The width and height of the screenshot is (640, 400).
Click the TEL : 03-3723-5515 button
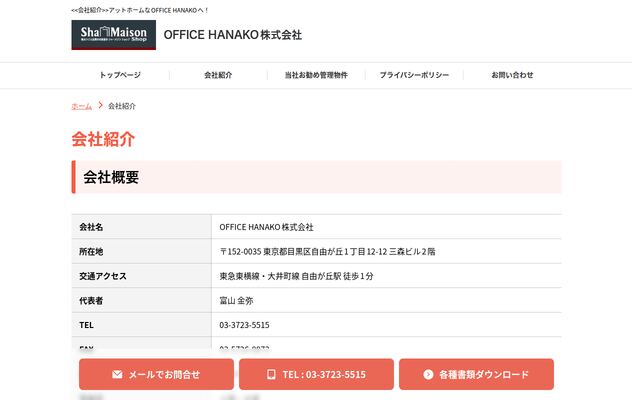click(x=316, y=374)
